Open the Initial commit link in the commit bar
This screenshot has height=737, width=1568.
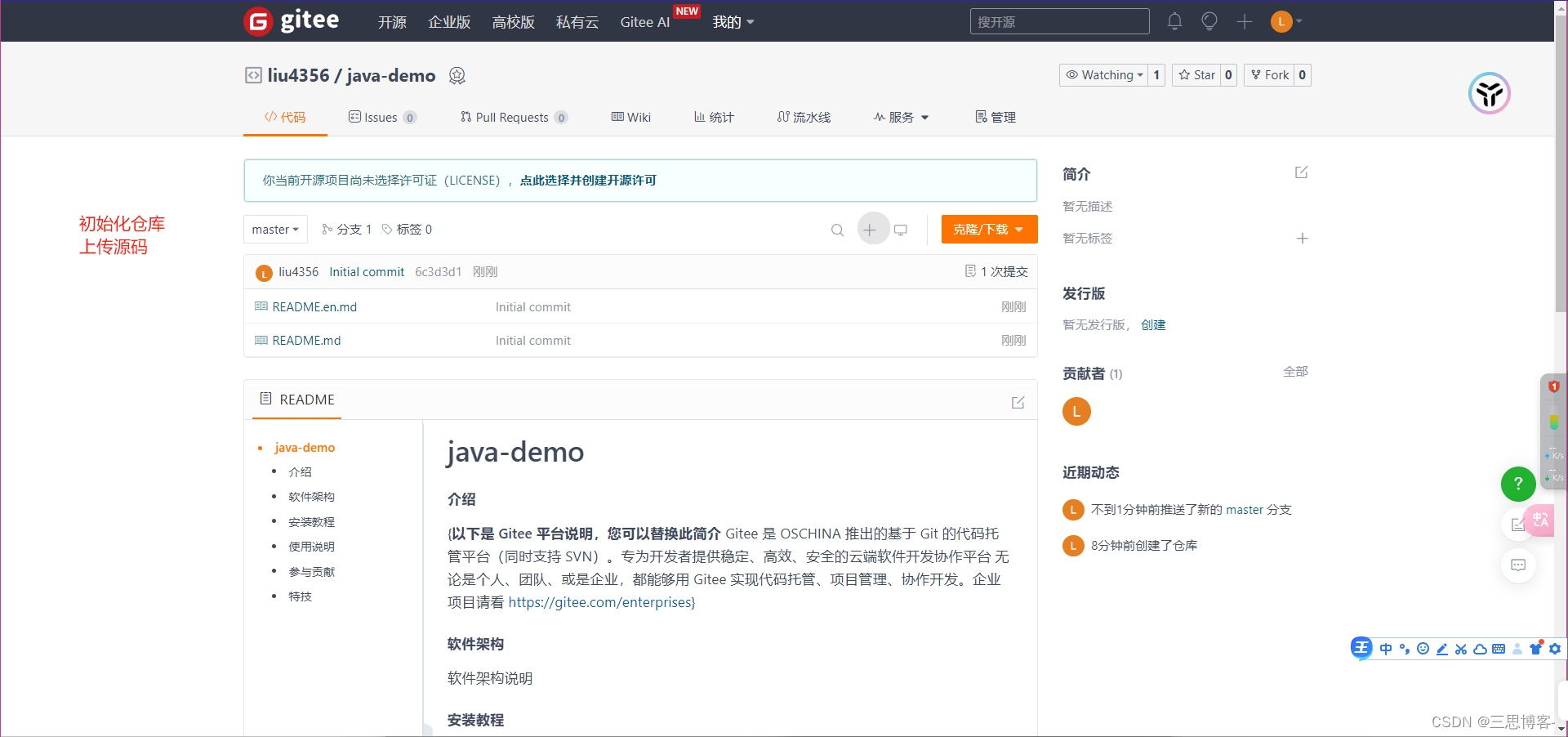click(x=367, y=272)
